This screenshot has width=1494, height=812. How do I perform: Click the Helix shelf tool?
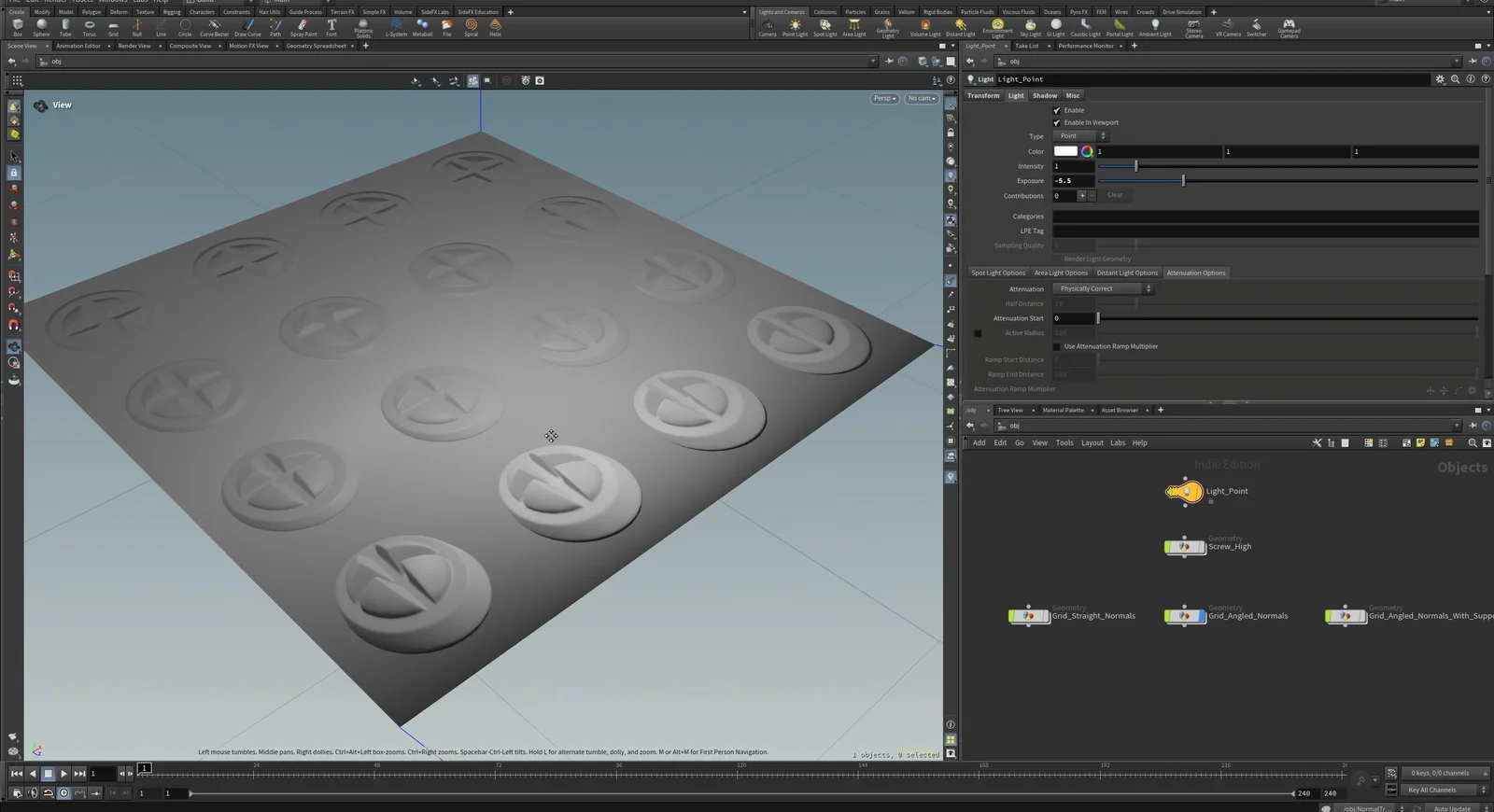[x=495, y=28]
